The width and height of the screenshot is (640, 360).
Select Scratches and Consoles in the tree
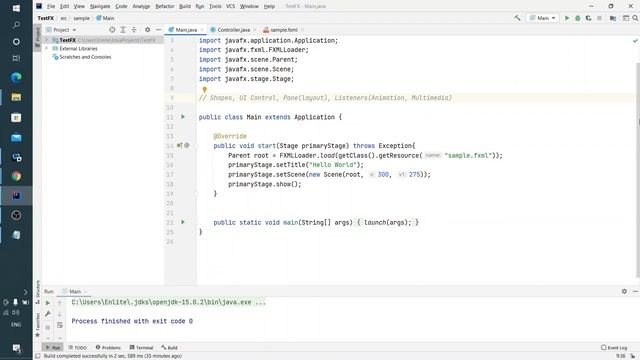(85, 57)
